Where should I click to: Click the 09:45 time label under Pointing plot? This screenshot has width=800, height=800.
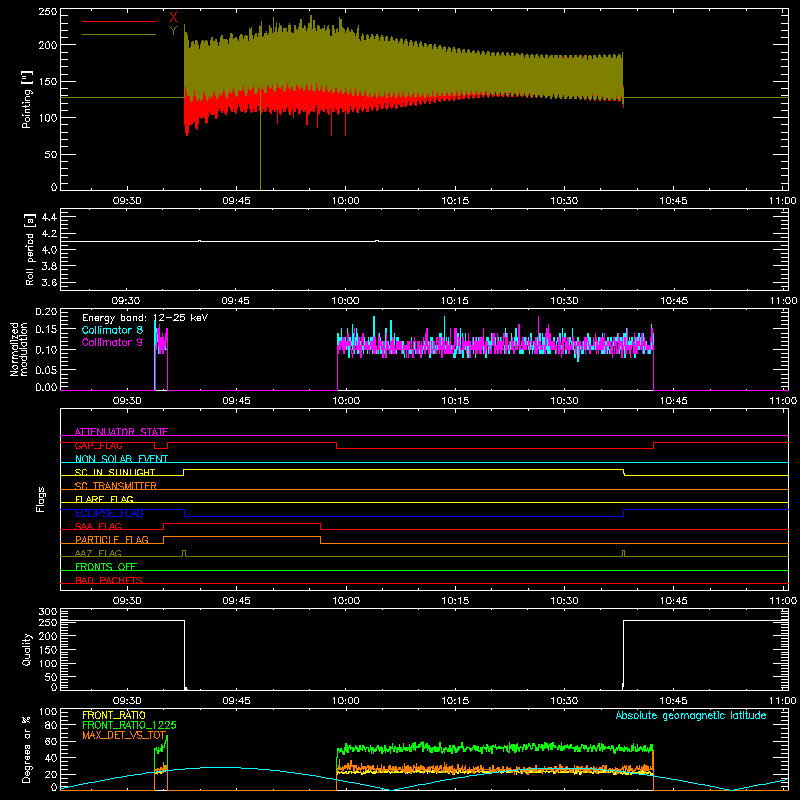236,201
